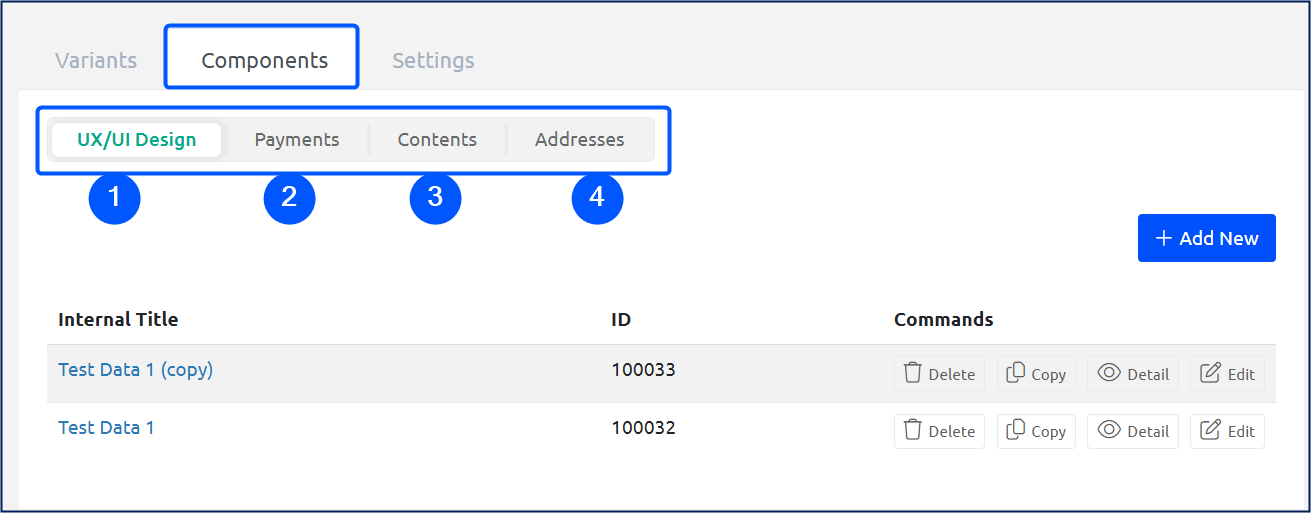Click the blue number 4 callout badge
1311x513 pixels.
click(x=597, y=198)
